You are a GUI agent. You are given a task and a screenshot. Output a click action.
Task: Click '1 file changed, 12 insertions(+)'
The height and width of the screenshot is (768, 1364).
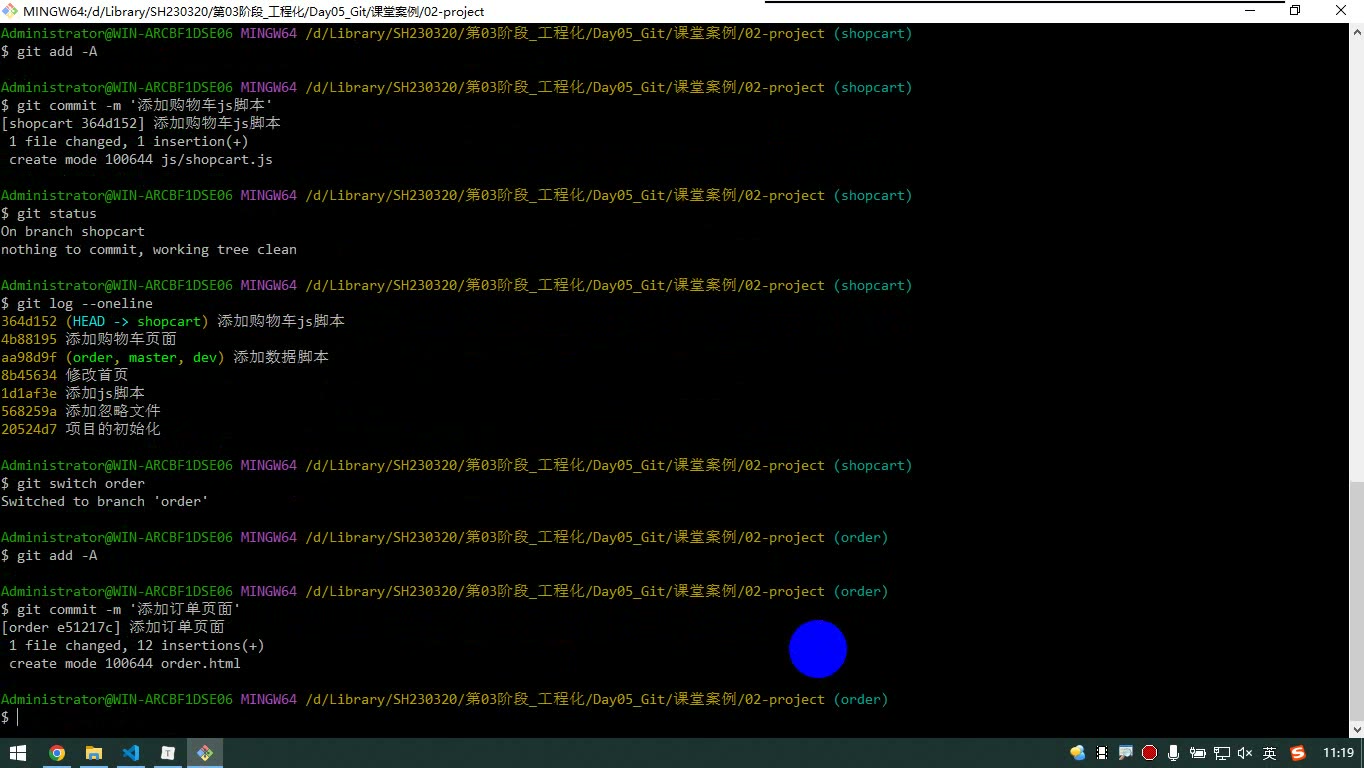(x=137, y=645)
